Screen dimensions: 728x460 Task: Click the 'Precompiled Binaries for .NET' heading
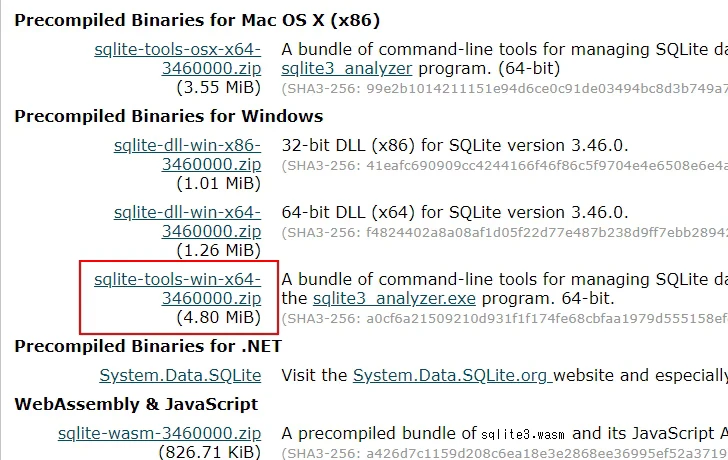(x=148, y=346)
